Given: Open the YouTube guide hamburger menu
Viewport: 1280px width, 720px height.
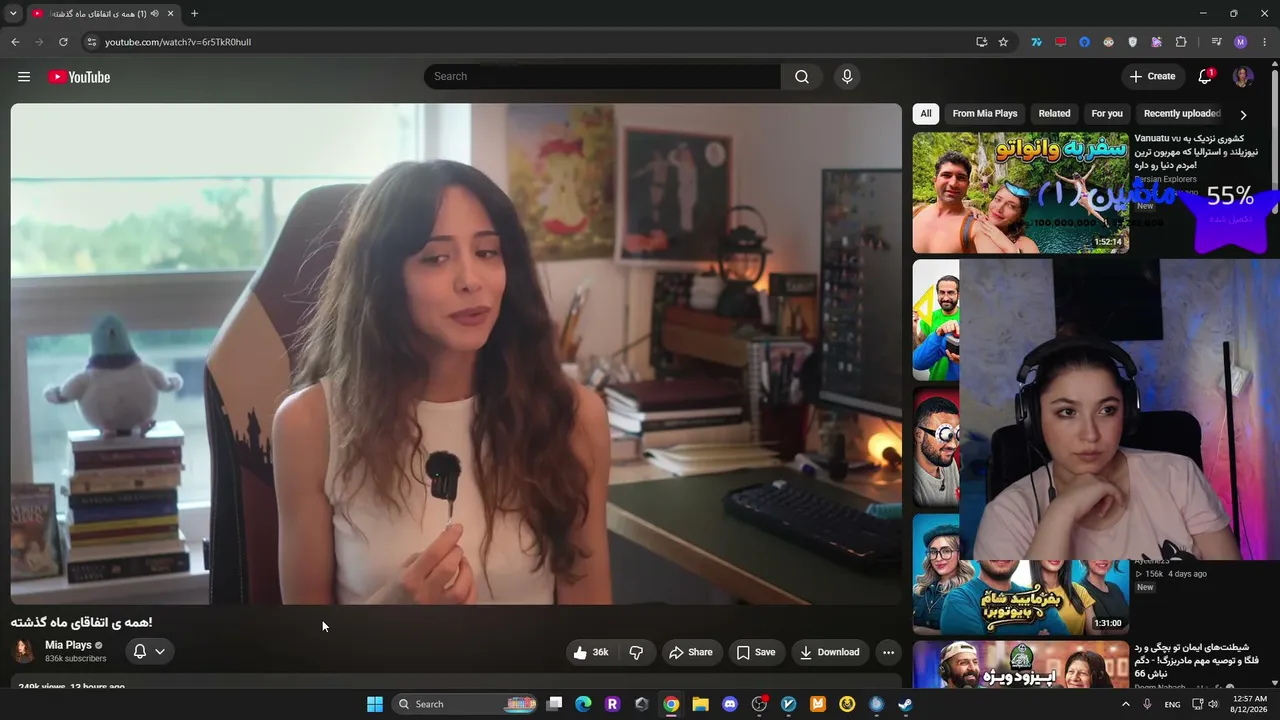Looking at the screenshot, I should 24,77.
